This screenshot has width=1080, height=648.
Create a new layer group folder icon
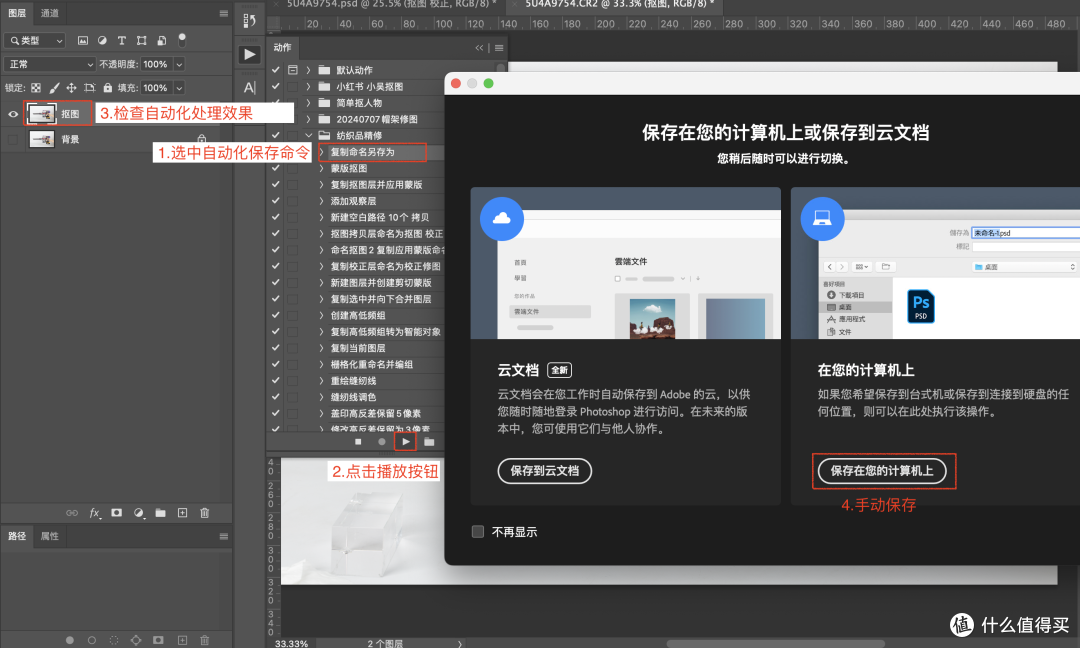[x=160, y=513]
